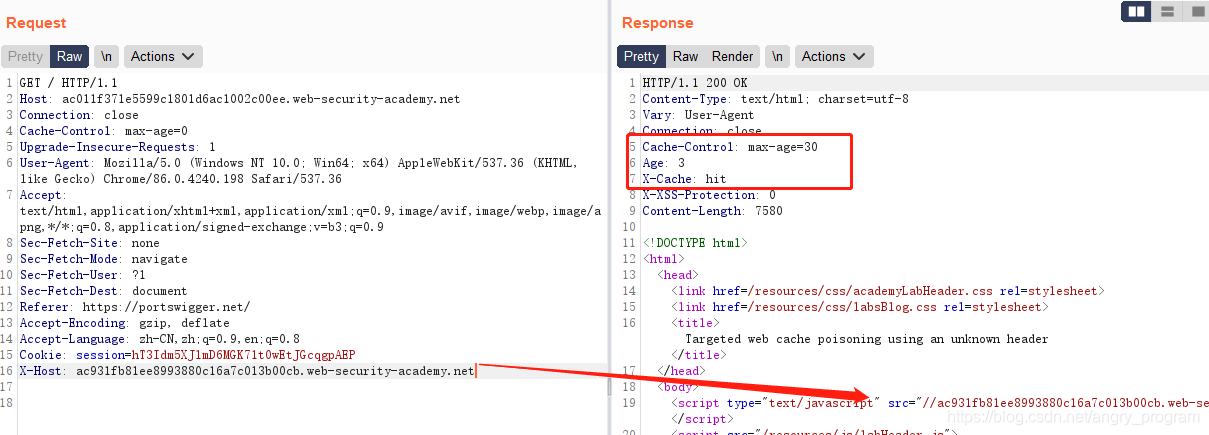Select Raw tab in Response panel
1209x435 pixels.
point(685,57)
